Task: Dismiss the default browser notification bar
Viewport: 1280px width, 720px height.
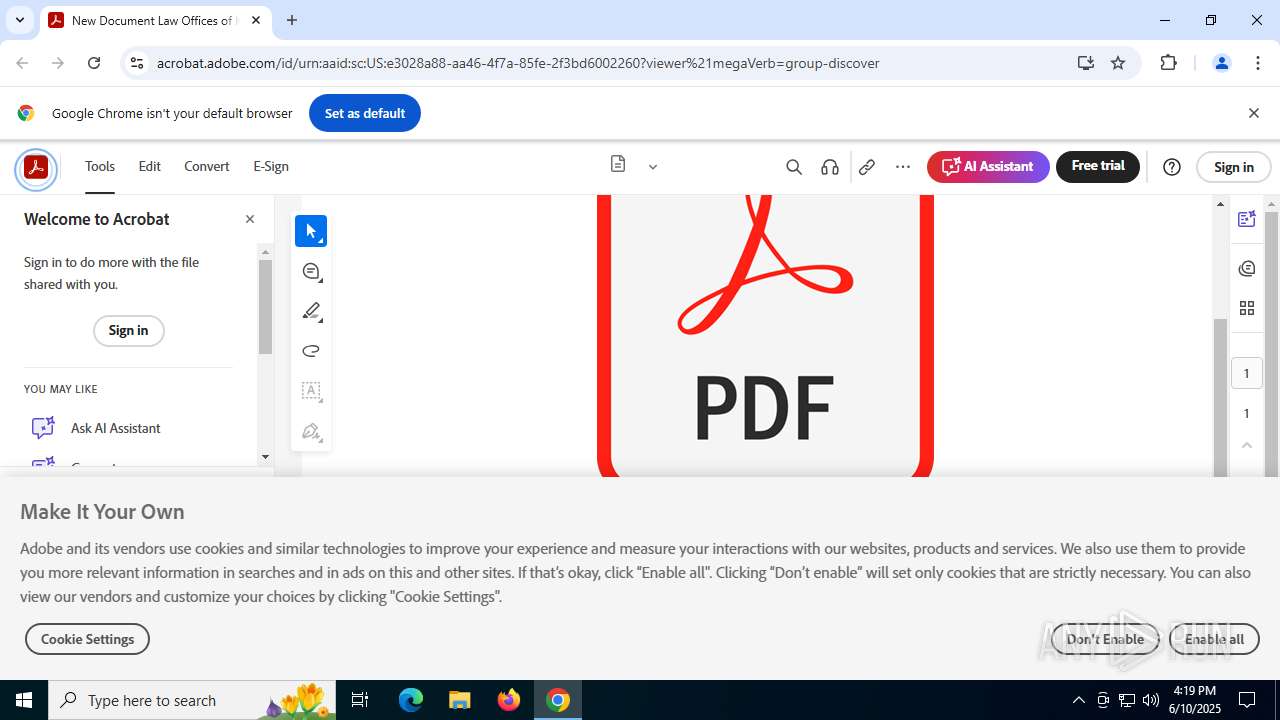Action: click(x=1253, y=113)
